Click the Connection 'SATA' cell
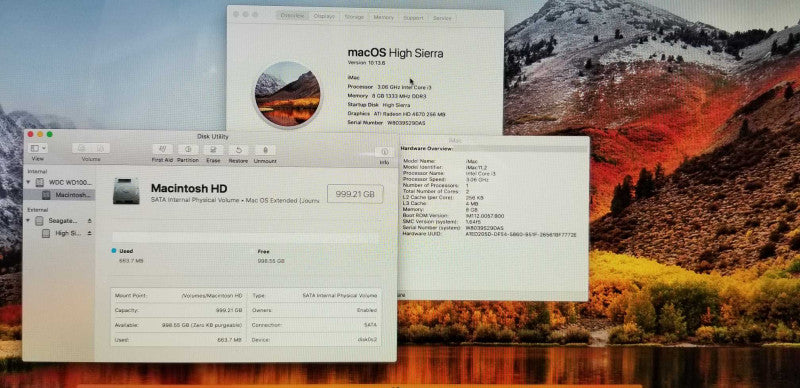 pyautogui.click(x=370, y=325)
